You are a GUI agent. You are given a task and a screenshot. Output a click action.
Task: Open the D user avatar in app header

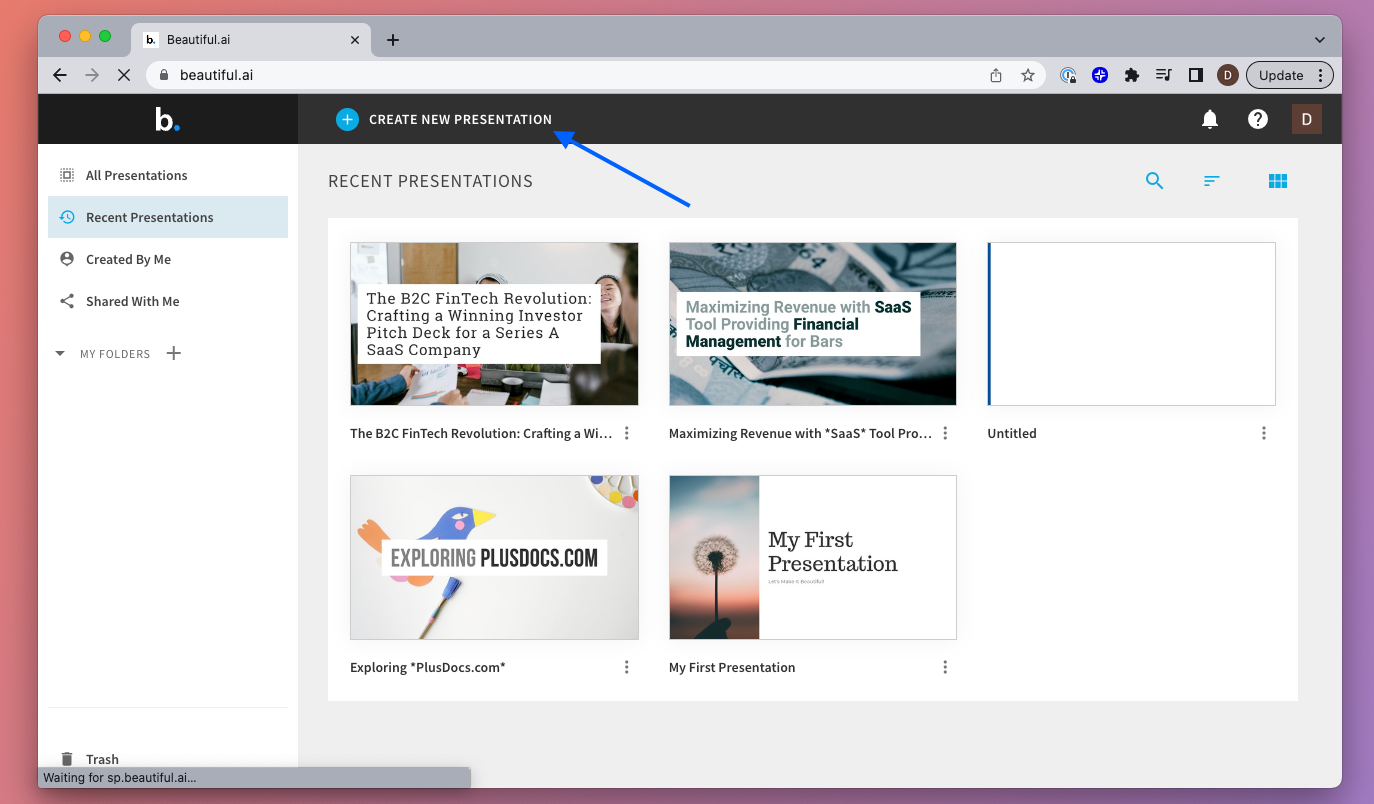(1306, 119)
